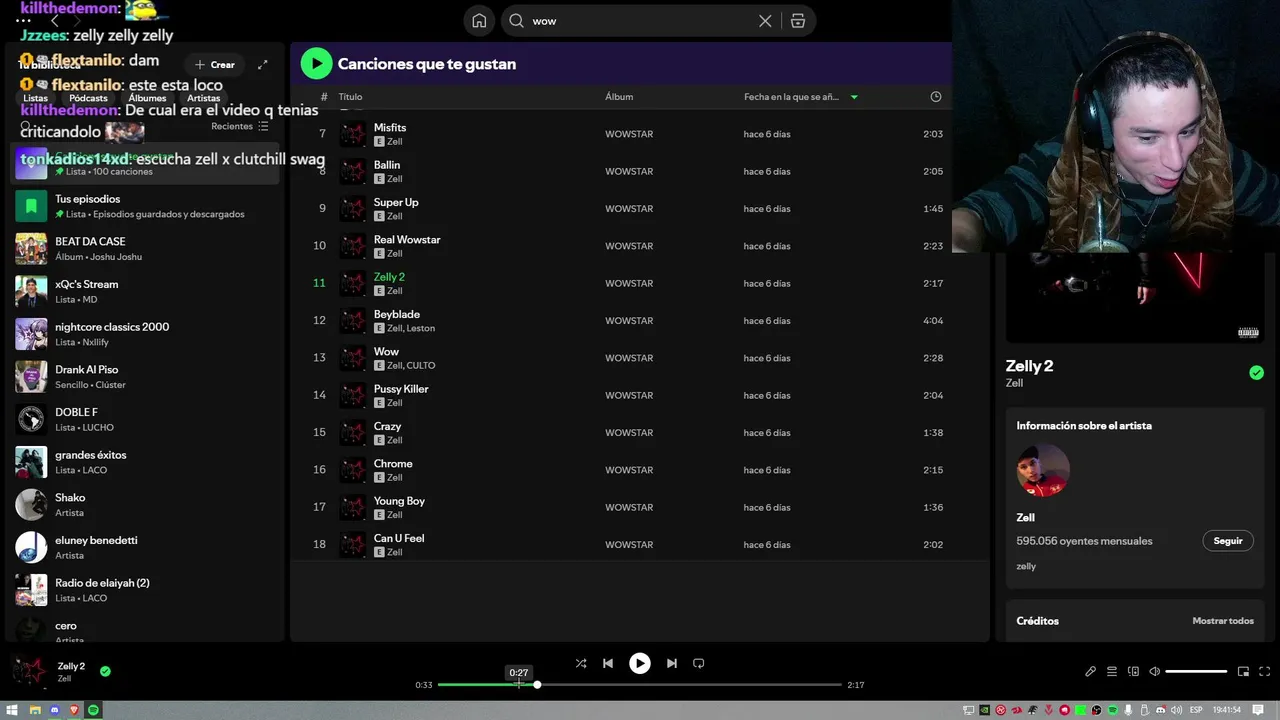Open nightcore classics 2000 playlist

[145, 334]
